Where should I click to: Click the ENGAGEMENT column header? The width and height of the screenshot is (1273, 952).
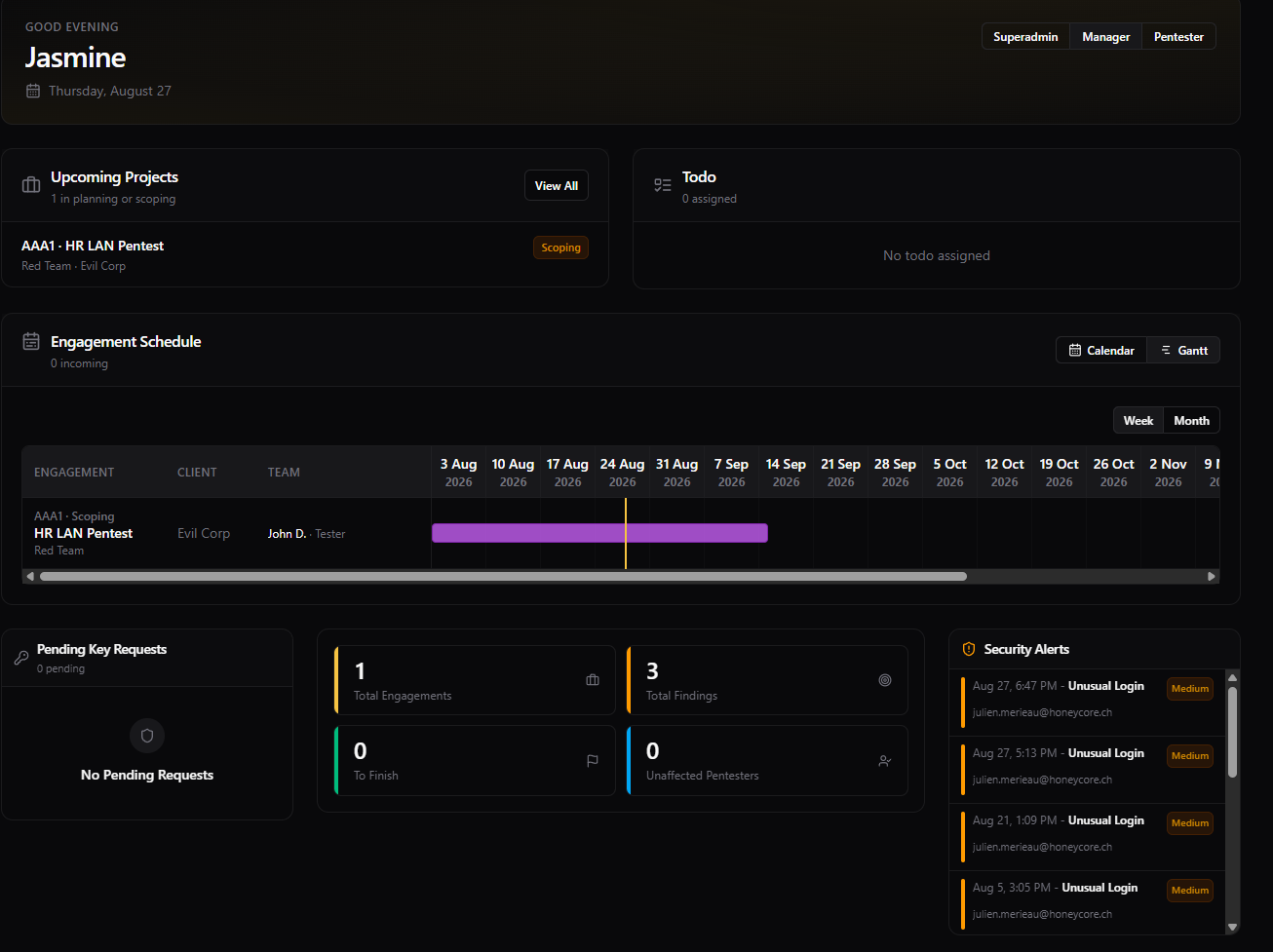pyautogui.click(x=74, y=473)
